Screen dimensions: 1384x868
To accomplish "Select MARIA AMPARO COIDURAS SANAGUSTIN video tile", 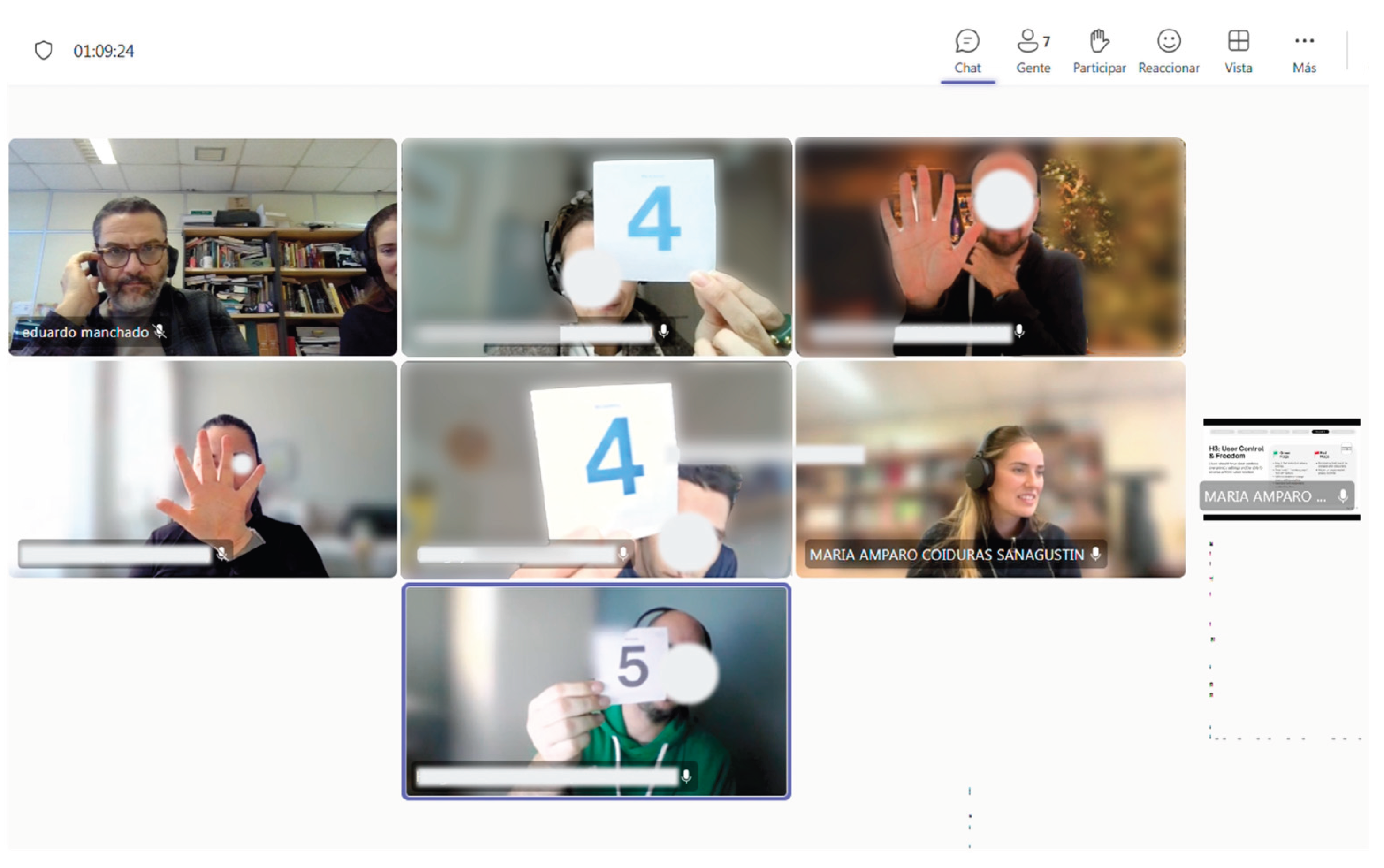I will click(x=990, y=469).
